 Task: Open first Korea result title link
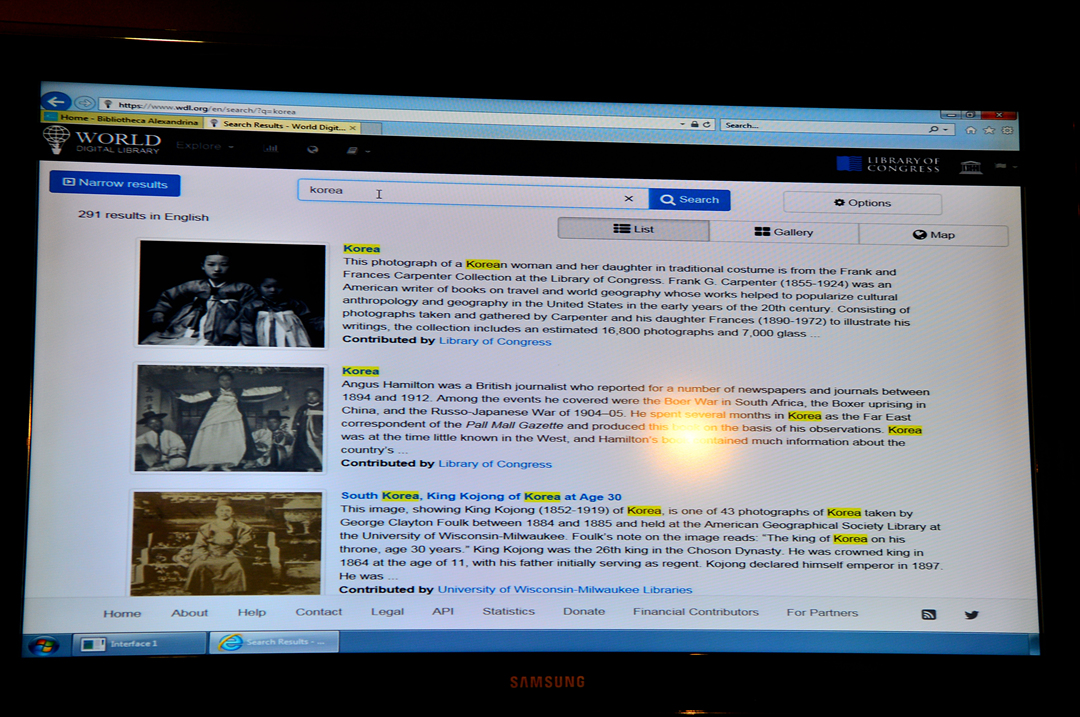click(362, 249)
